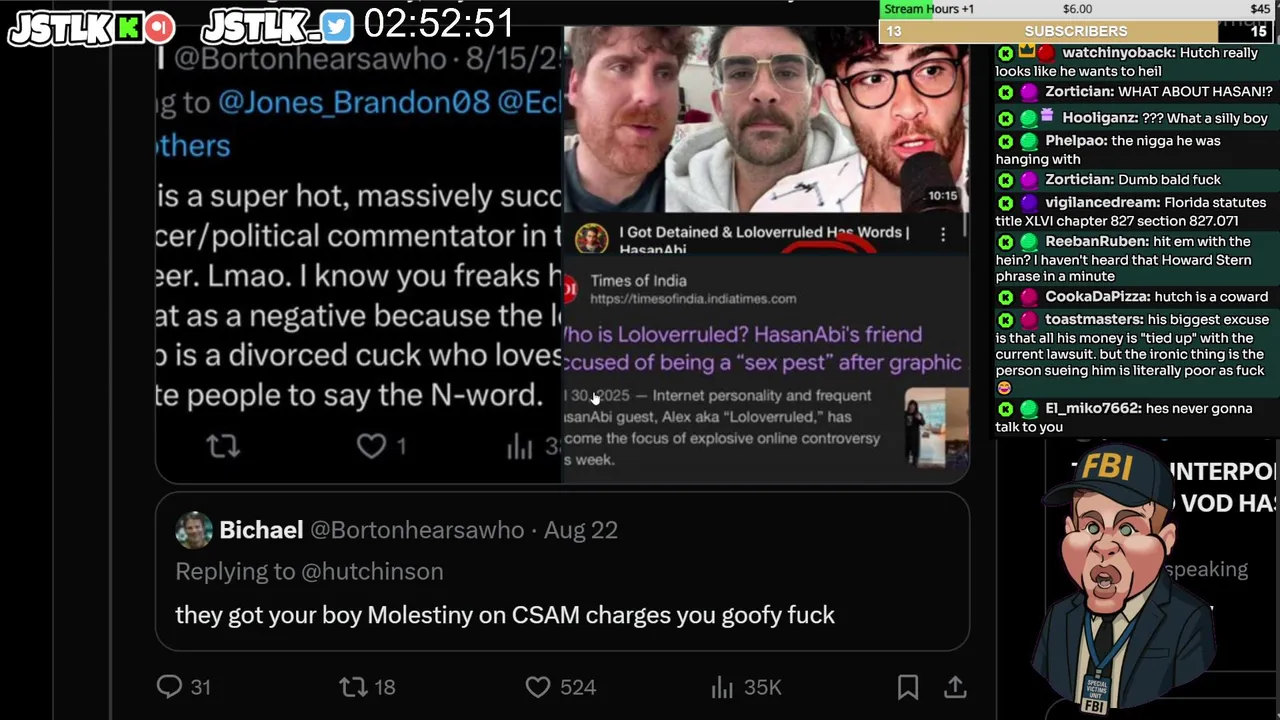Like the upper tweet with 1 like
Image resolution: width=1280 pixels, height=720 pixels.
(371, 446)
